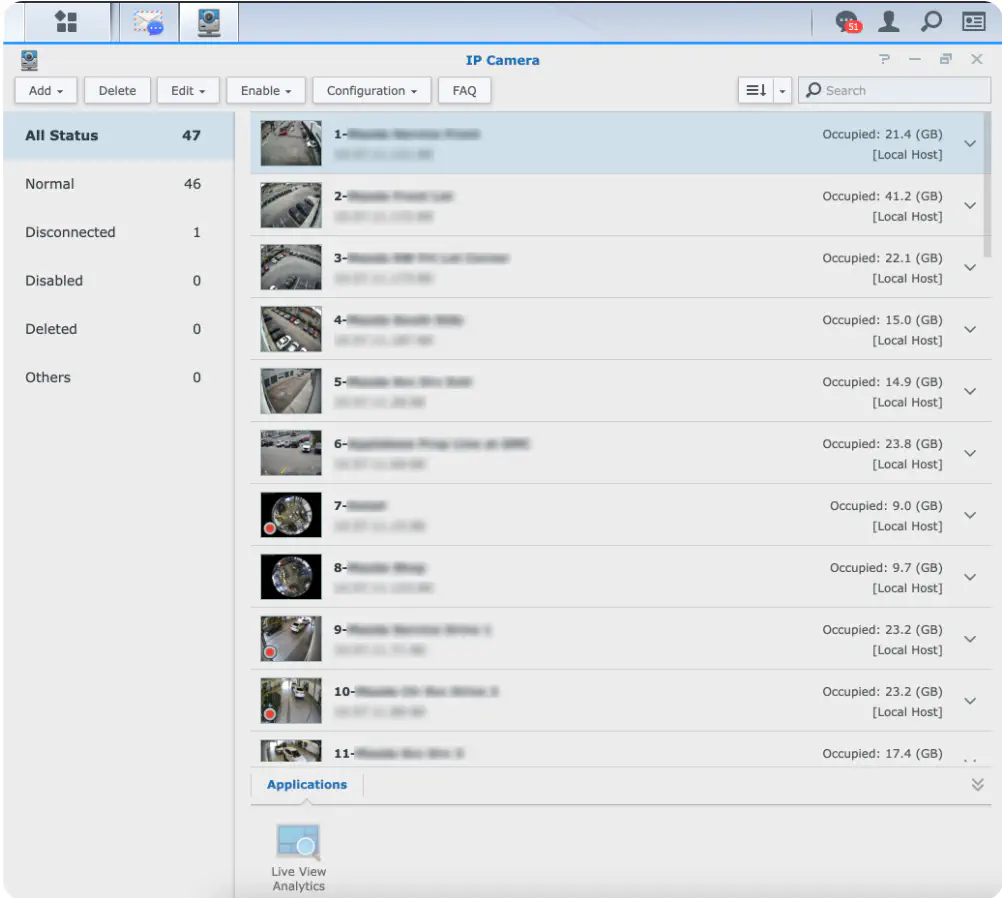Click "Occupied: 15.0 (GB)" text
The image size is (1002, 898).
[882, 320]
